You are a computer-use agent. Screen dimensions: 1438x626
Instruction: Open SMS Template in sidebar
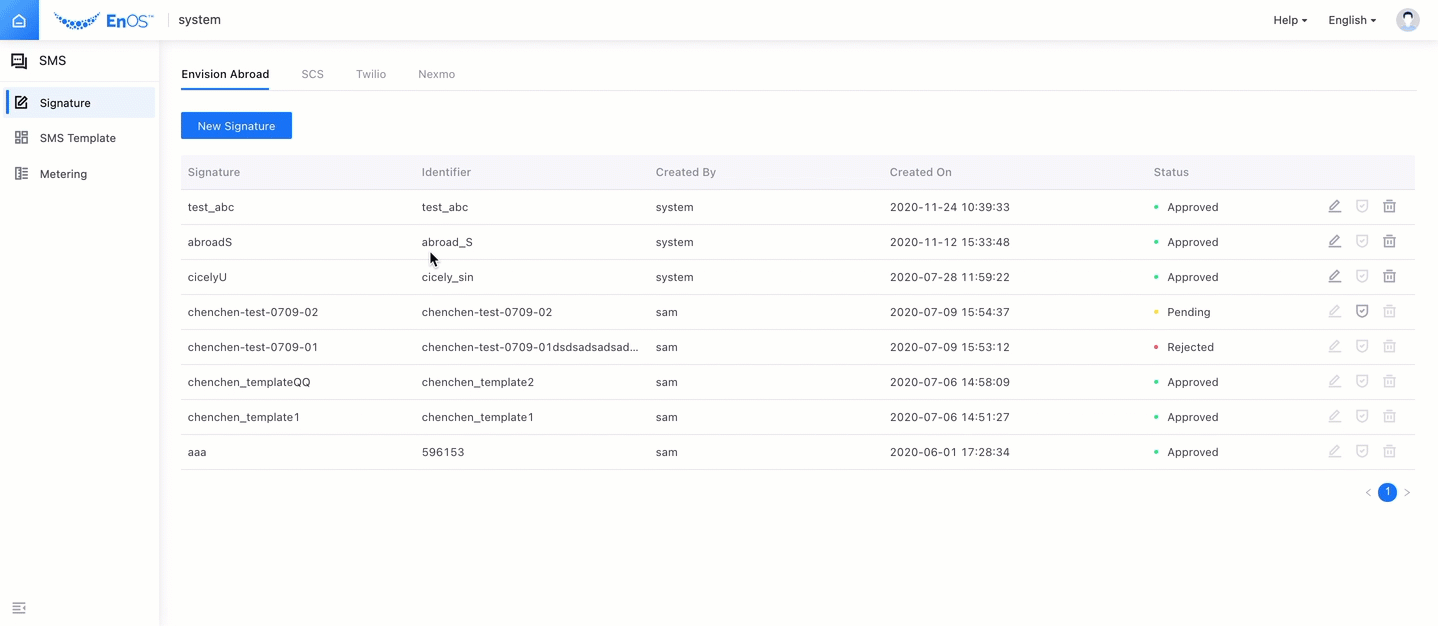[x=77, y=138]
